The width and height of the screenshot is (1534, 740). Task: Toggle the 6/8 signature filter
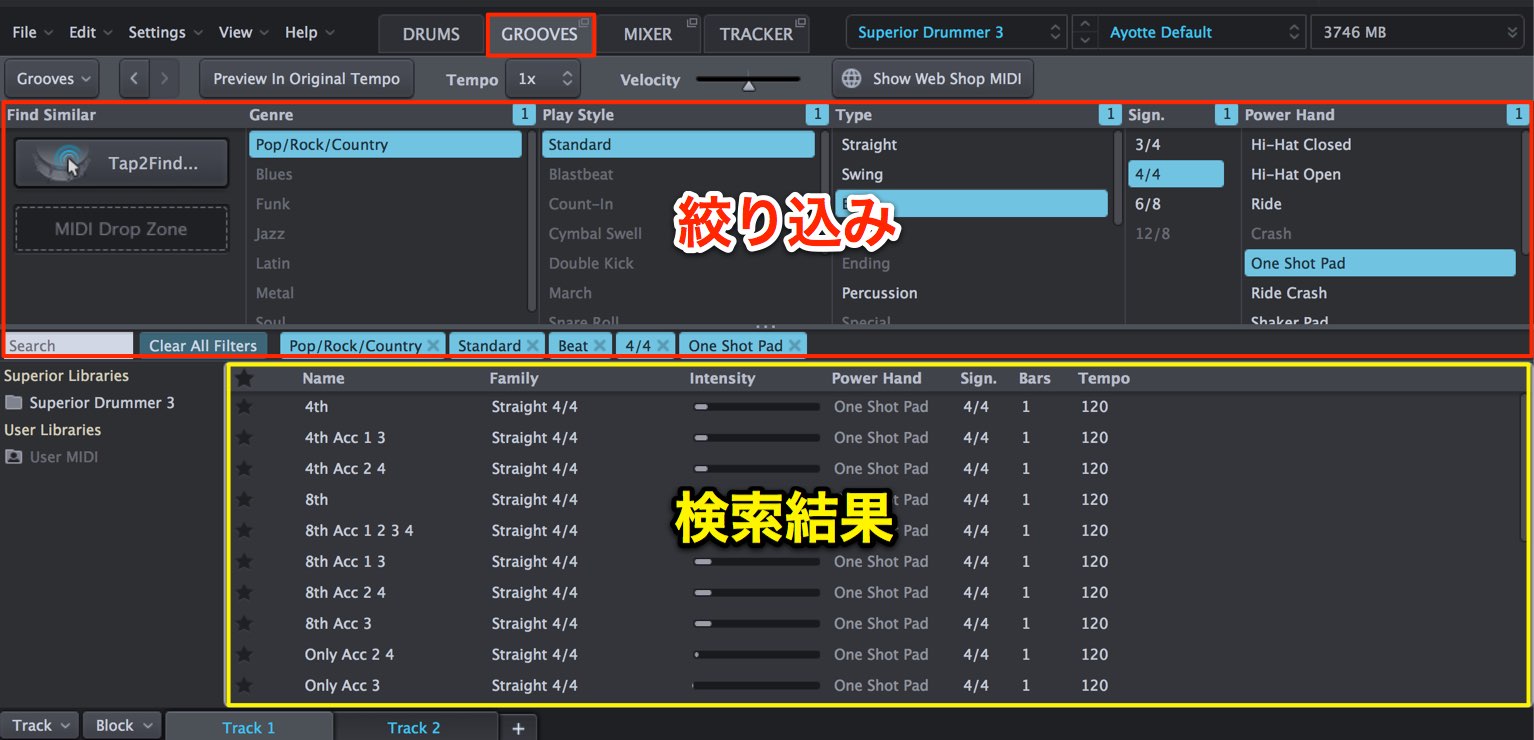tap(1147, 204)
